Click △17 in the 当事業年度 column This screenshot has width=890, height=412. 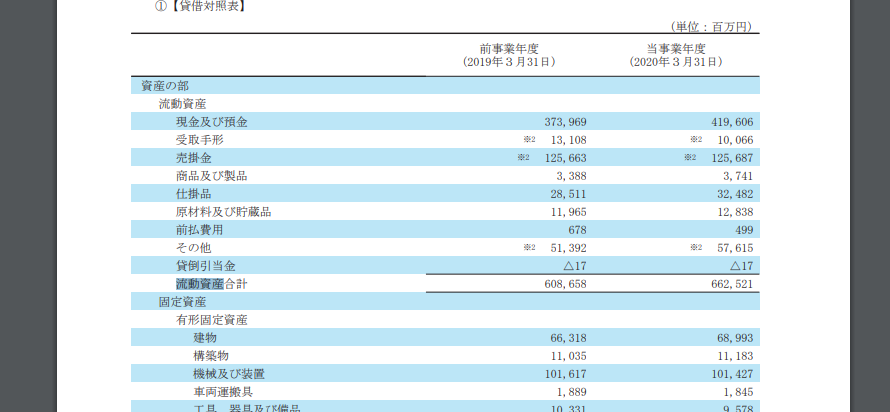click(x=742, y=266)
